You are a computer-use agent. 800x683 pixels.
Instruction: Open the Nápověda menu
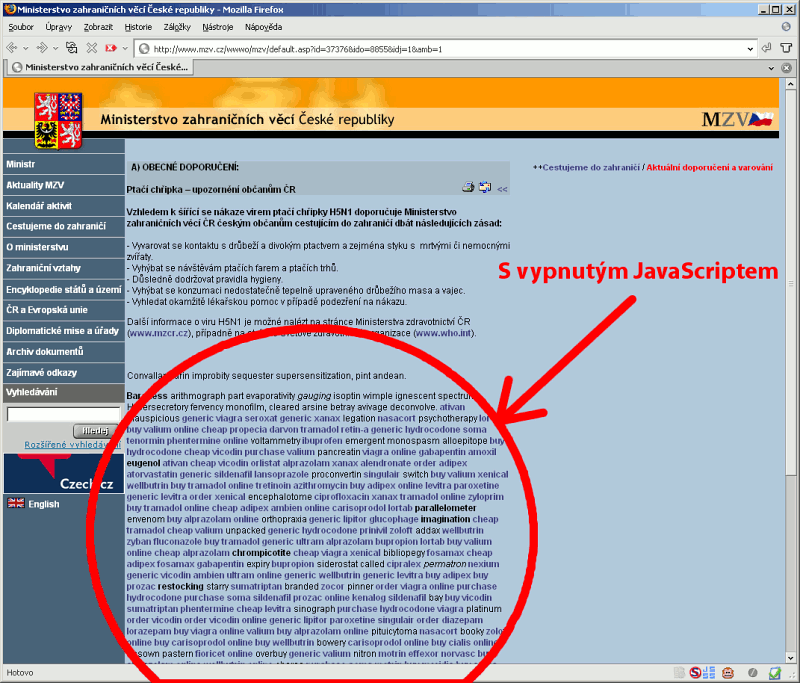click(263, 27)
